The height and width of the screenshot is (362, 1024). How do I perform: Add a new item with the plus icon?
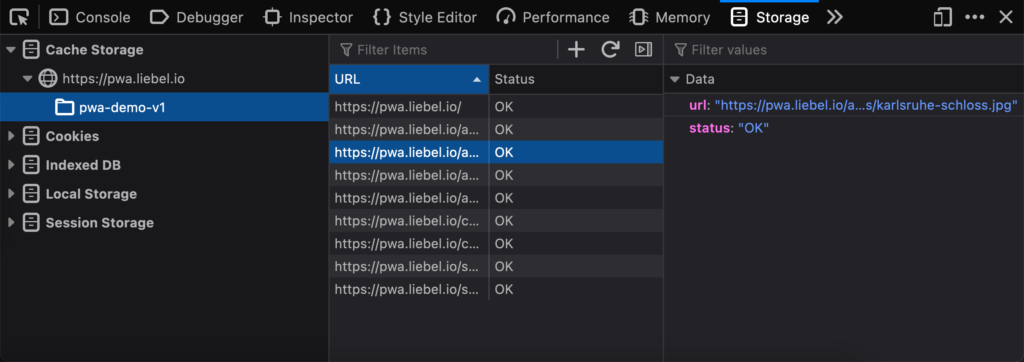point(576,50)
